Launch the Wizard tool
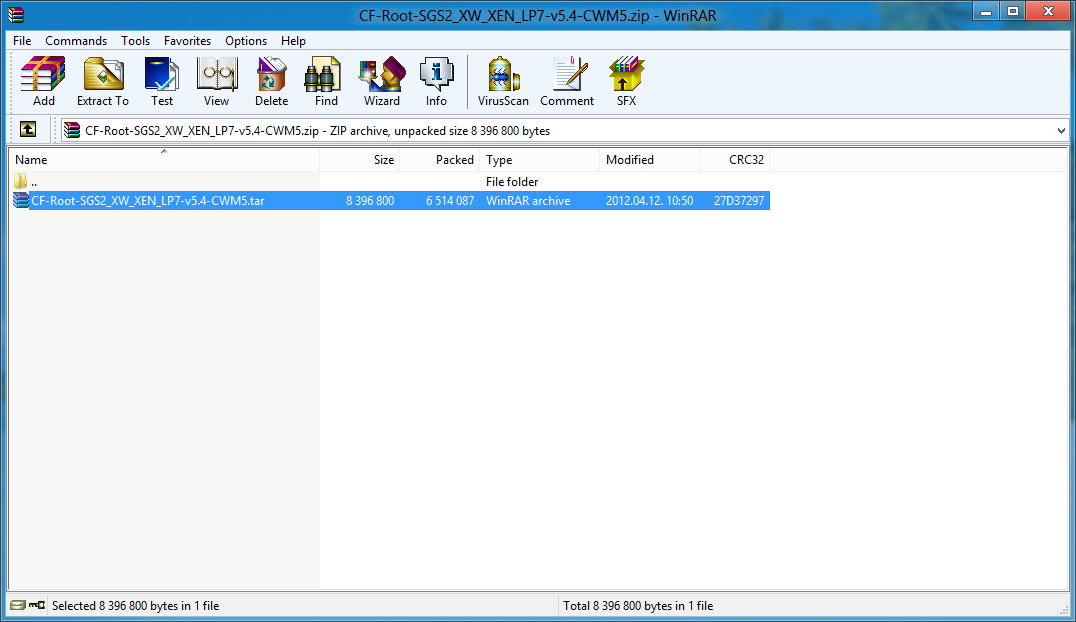Viewport: 1076px width, 622px height. [x=382, y=82]
